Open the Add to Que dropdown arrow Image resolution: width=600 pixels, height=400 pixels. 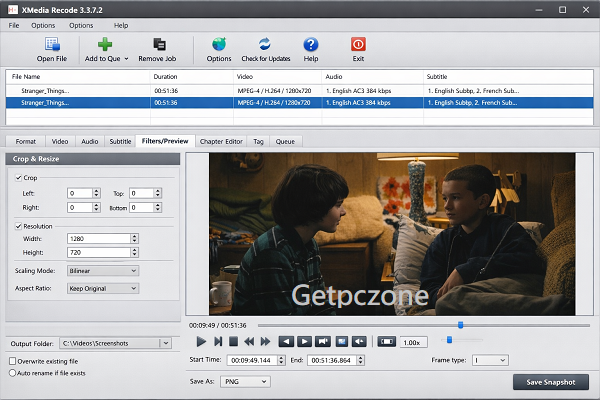pyautogui.click(x=126, y=59)
